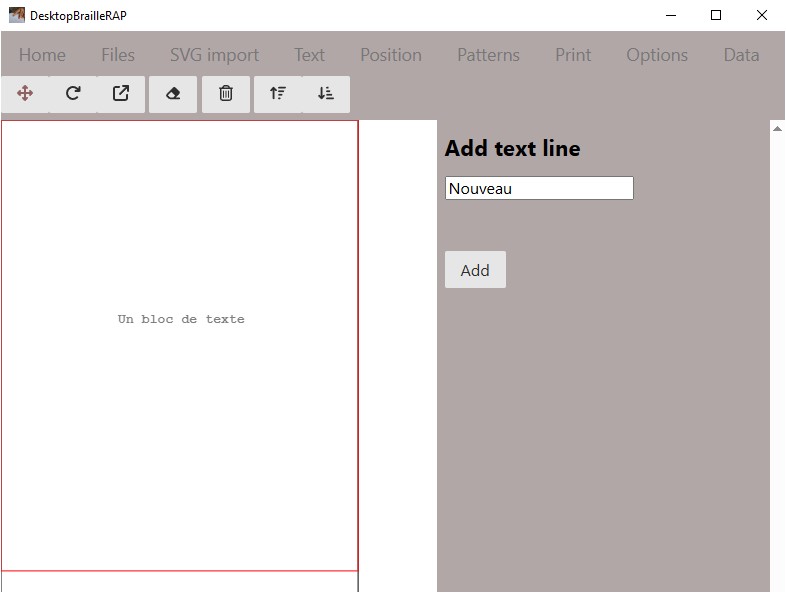
Task: Close the DesktopBrailleRAP window
Action: point(761,15)
